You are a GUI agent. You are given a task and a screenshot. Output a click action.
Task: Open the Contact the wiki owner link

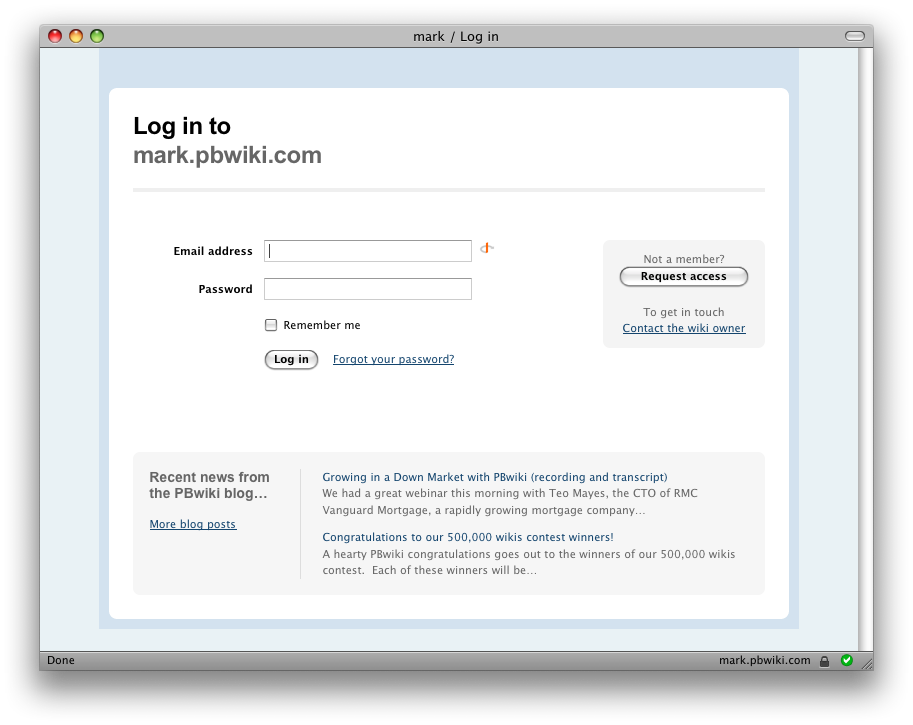[683, 328]
